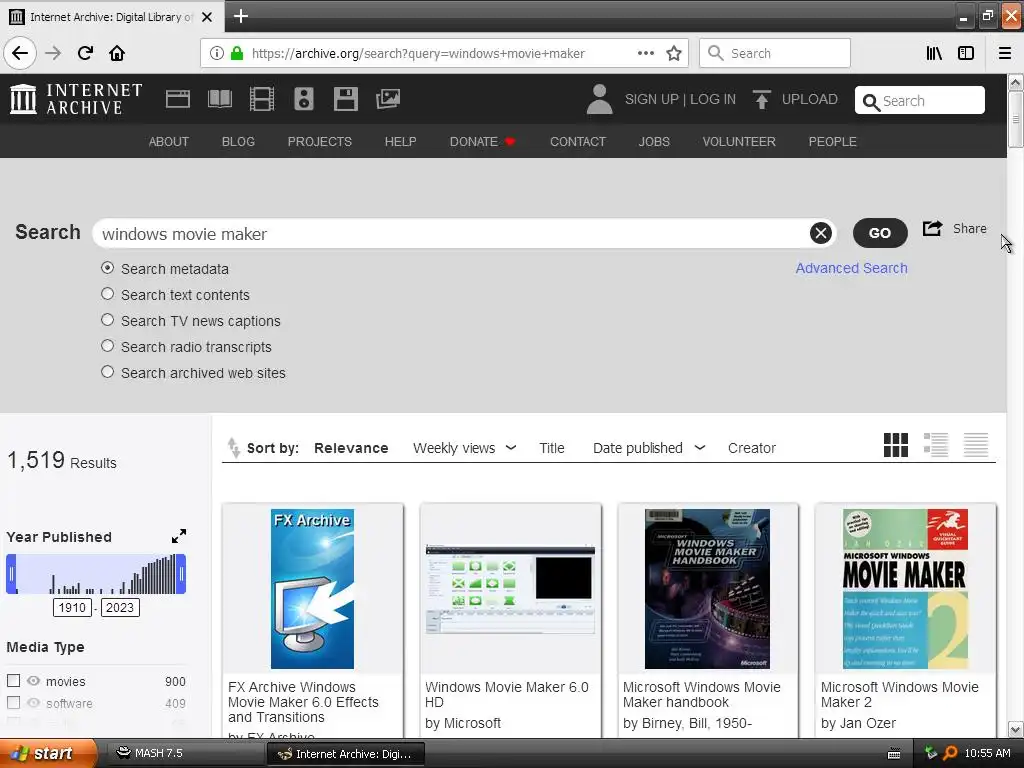1024x768 pixels.
Task: Click the Share icon
Action: [x=932, y=228]
